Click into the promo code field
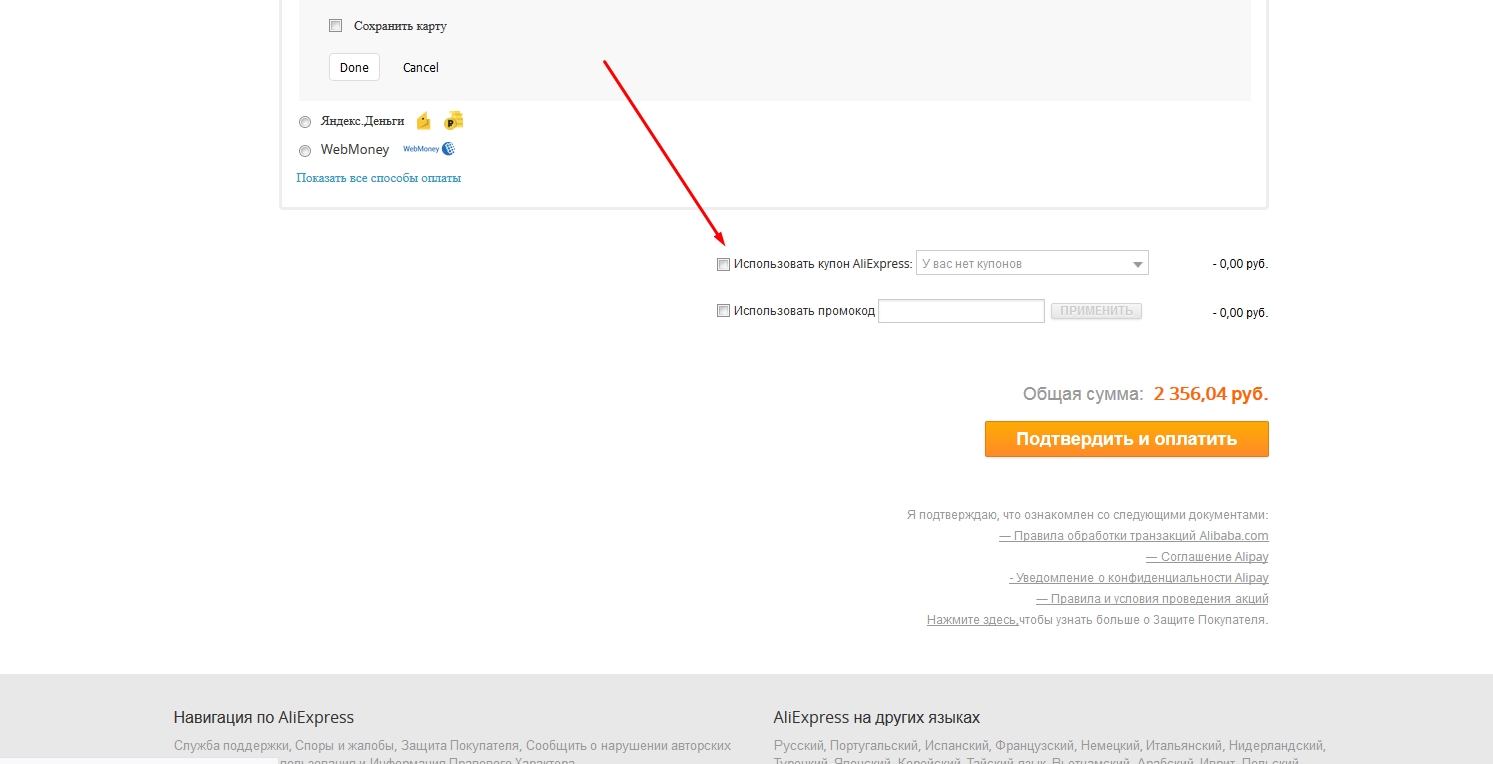 961,311
